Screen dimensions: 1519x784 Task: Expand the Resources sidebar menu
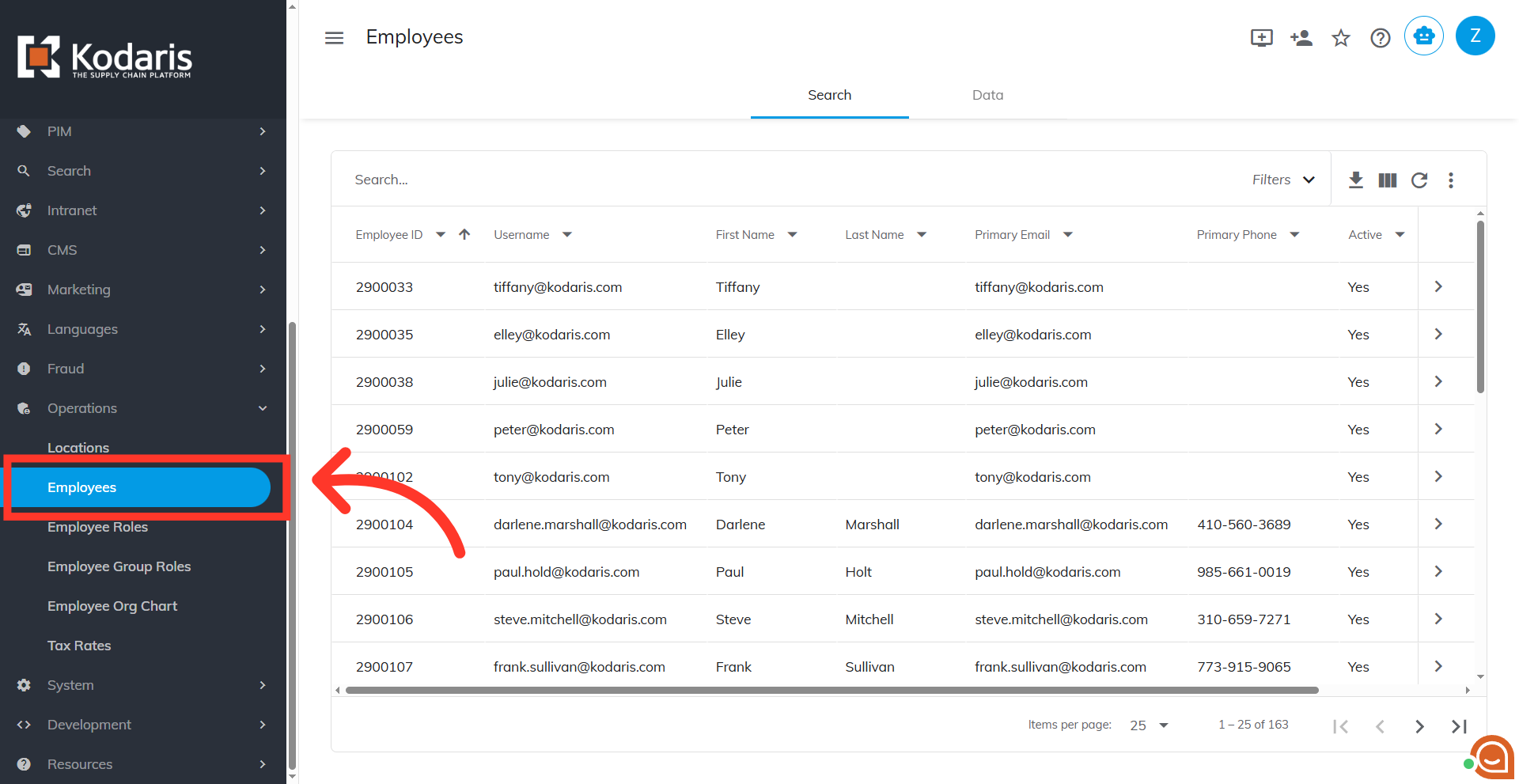click(142, 764)
